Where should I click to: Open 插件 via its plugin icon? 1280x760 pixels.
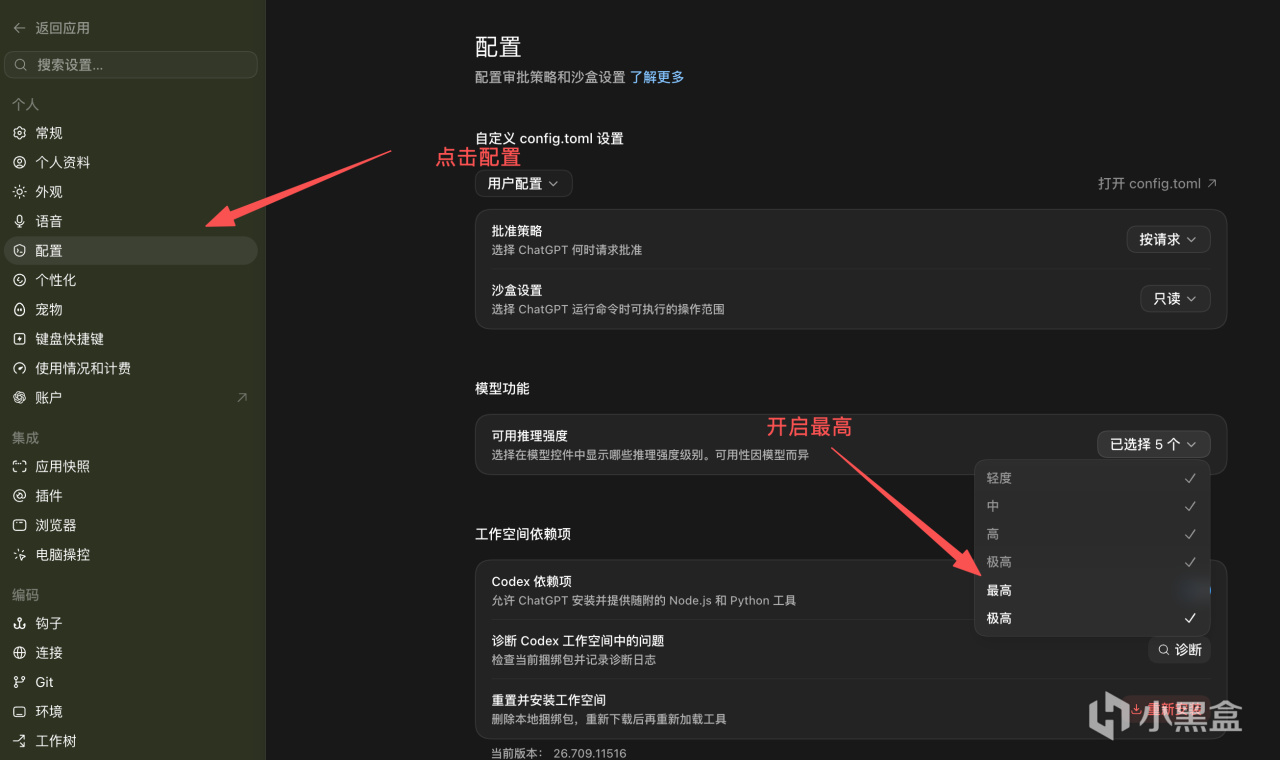pos(19,496)
